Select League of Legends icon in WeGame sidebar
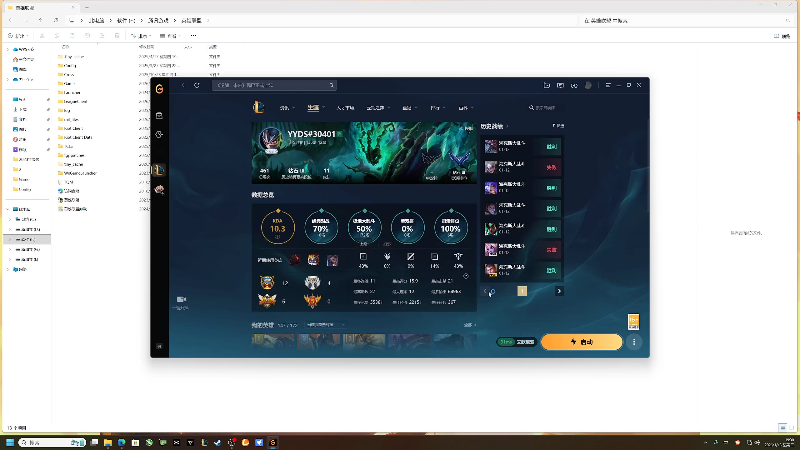800x450 pixels. (159, 170)
